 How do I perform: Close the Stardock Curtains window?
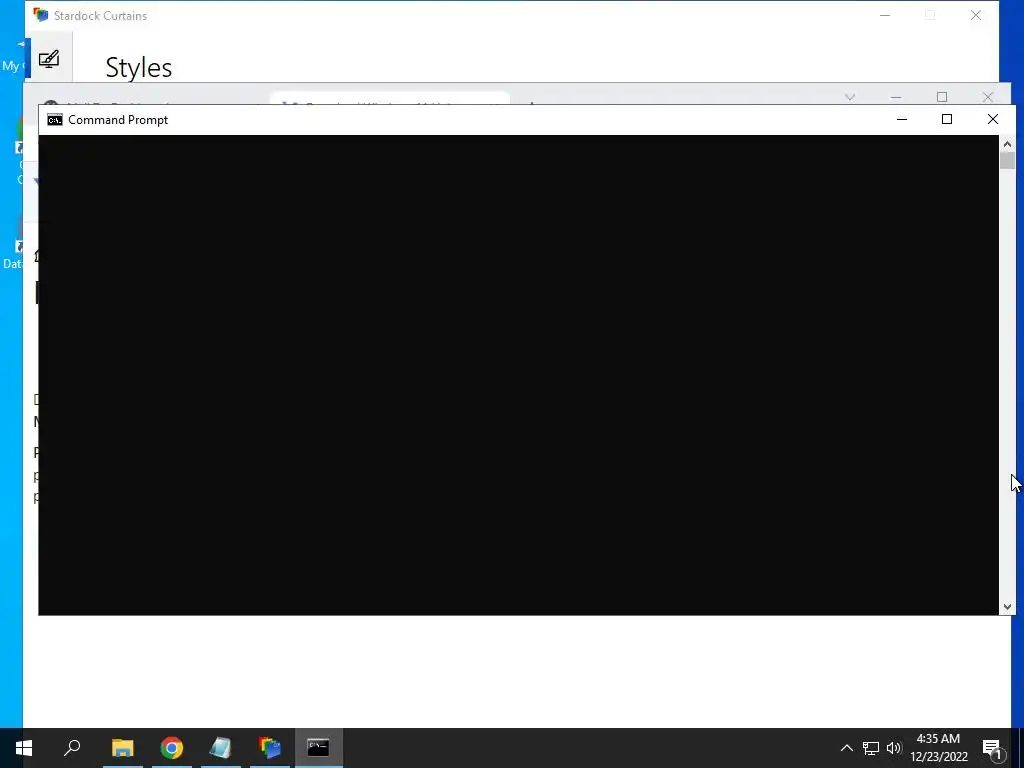coord(976,16)
